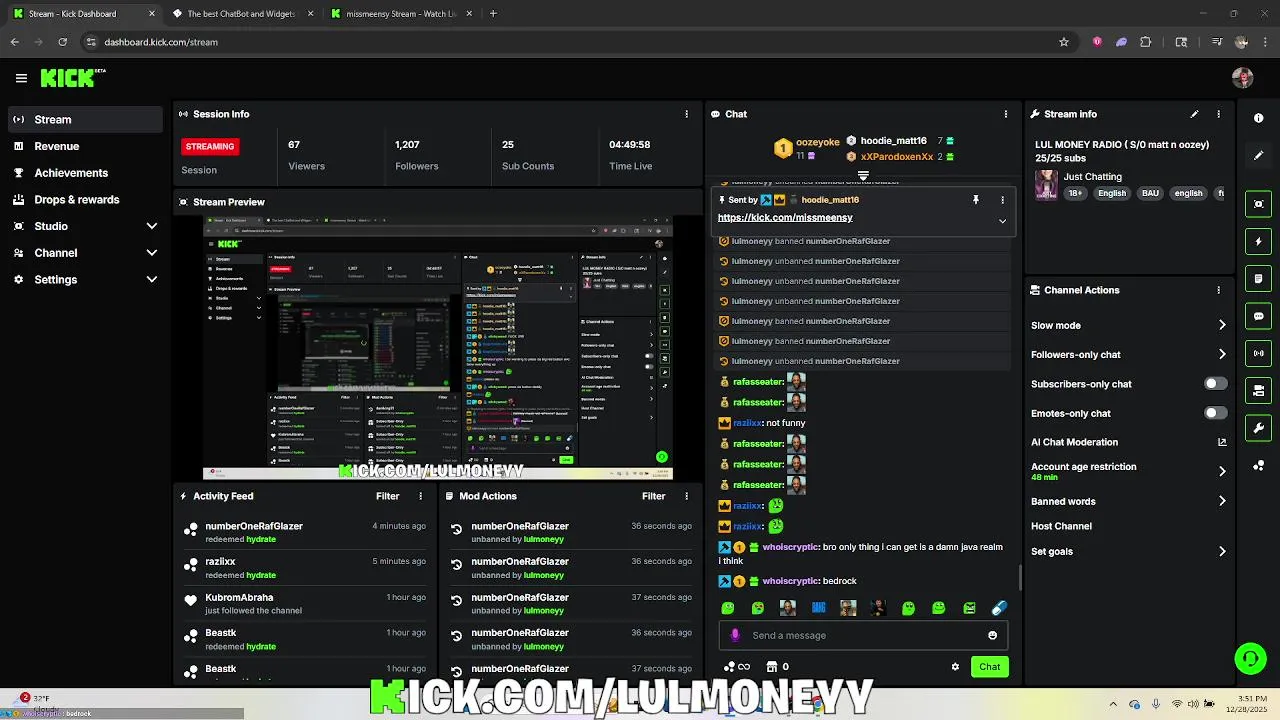Image resolution: width=1280 pixels, height=720 pixels.
Task: Open Achievements in the sidebar
Action: coord(85,173)
